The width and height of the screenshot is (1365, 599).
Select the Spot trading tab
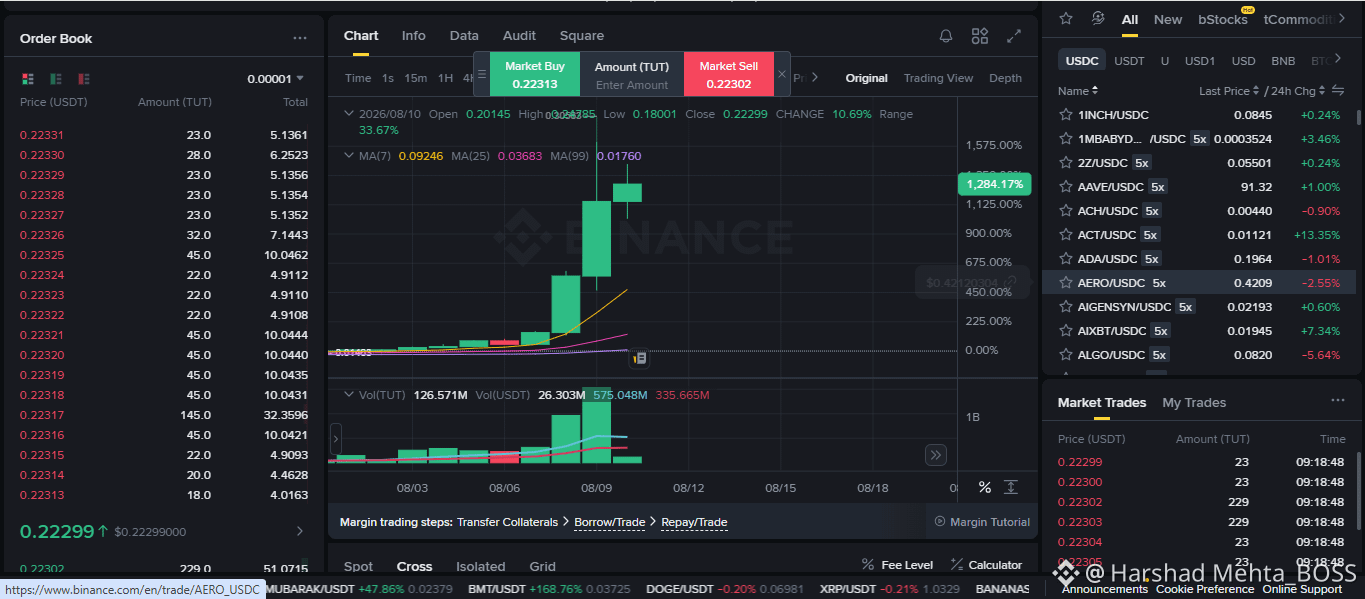(x=358, y=566)
